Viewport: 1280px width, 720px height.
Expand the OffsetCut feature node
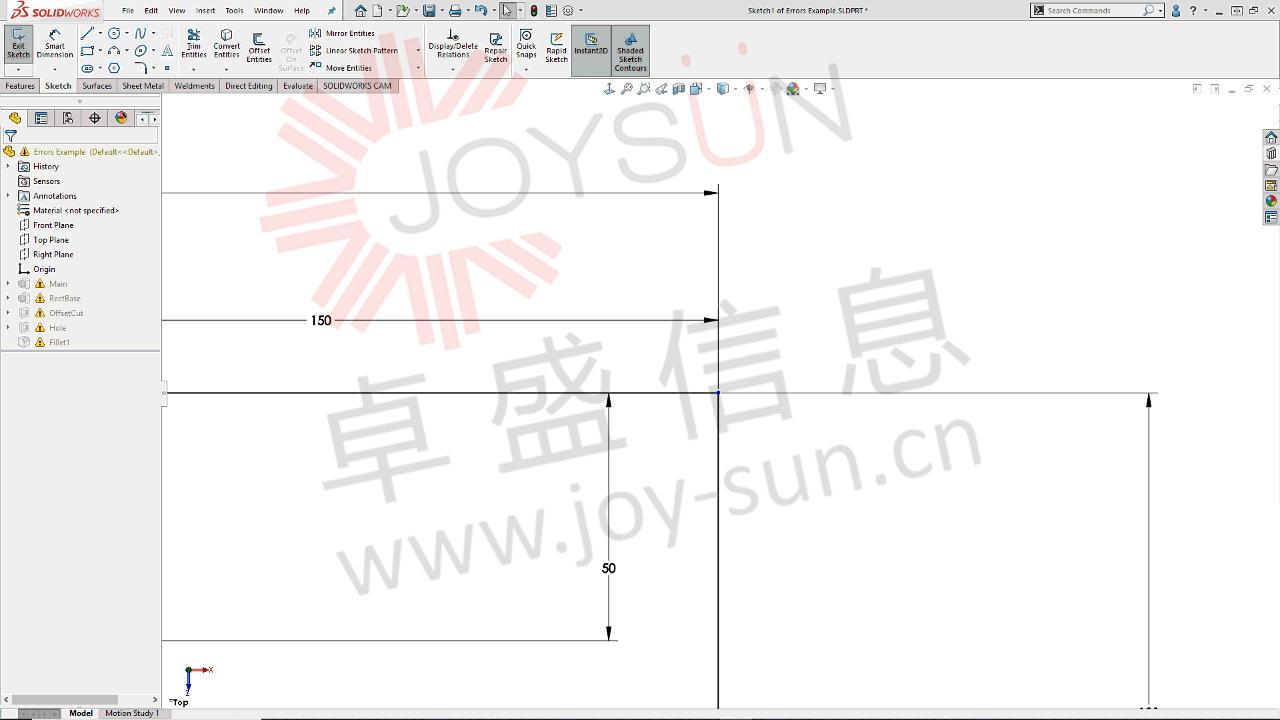(8, 313)
